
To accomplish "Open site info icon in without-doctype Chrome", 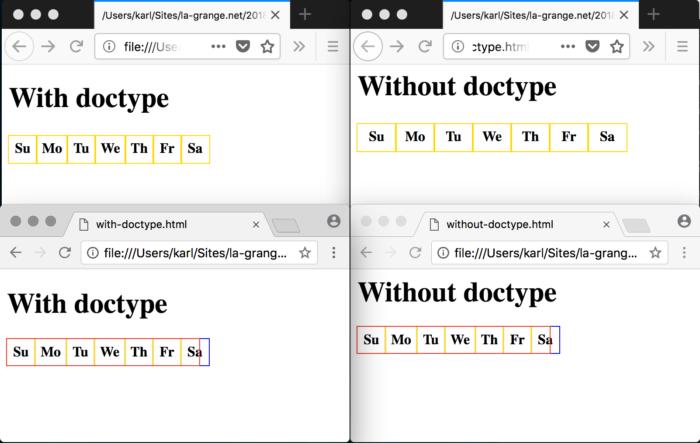I will tap(443, 253).
